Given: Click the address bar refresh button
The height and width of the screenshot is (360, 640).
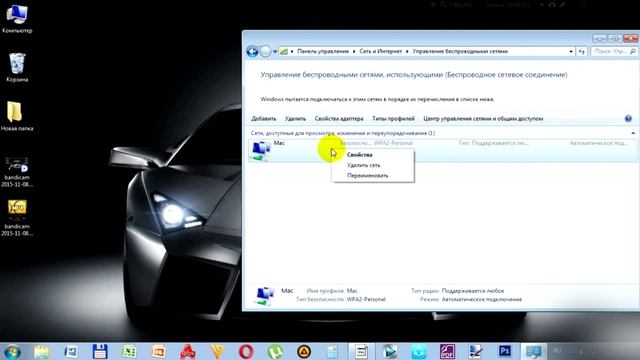Looking at the screenshot, I should pos(582,51).
